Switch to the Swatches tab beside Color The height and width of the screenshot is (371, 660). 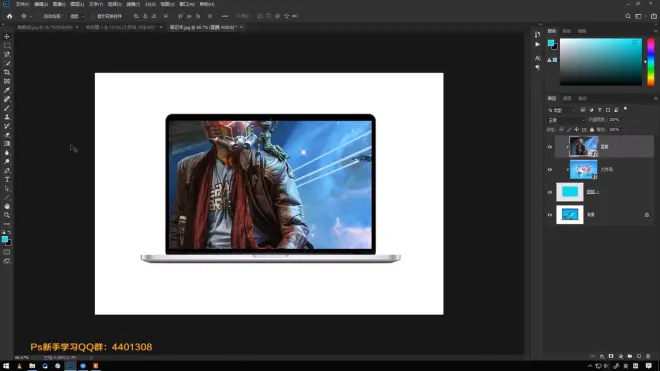point(567,31)
